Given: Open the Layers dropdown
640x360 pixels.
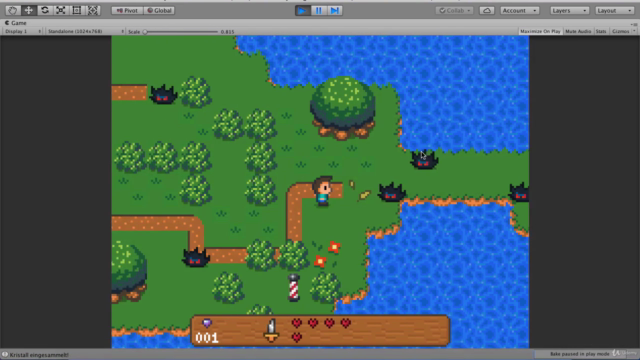Looking at the screenshot, I should [x=569, y=11].
